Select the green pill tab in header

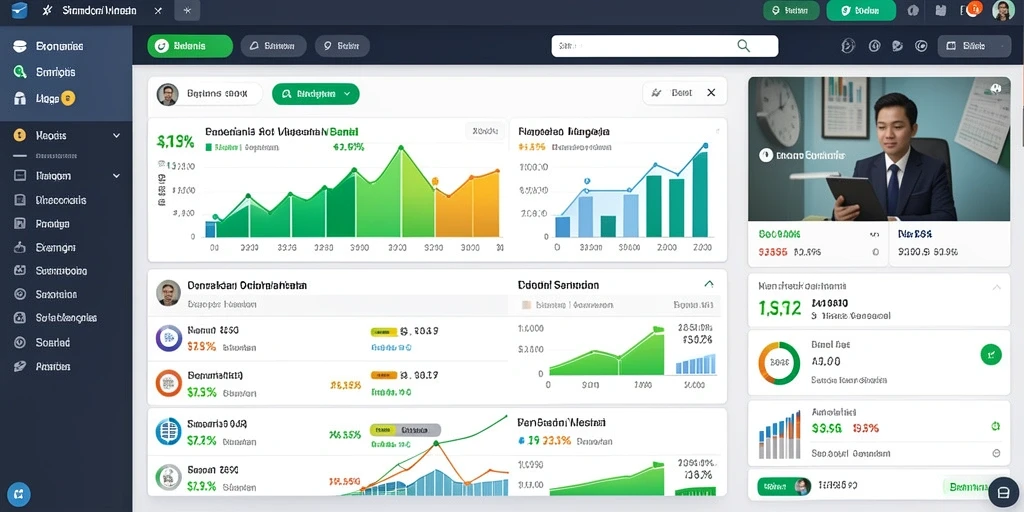tap(190, 46)
